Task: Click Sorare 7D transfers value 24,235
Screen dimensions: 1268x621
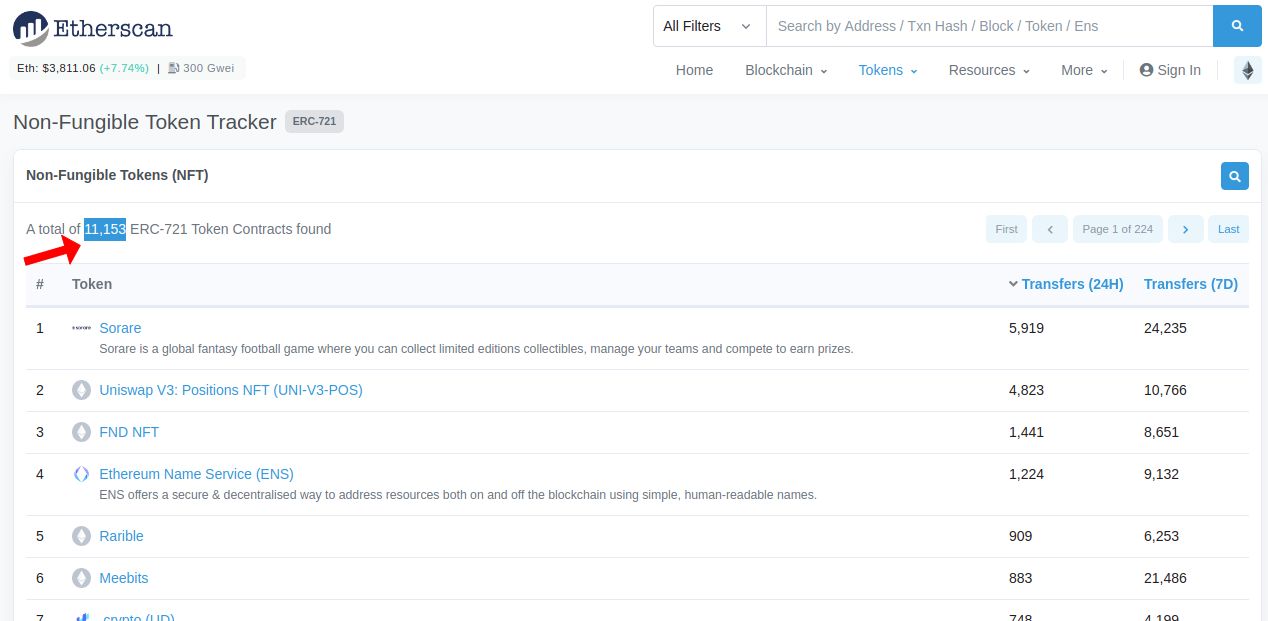Action: click(x=1165, y=328)
